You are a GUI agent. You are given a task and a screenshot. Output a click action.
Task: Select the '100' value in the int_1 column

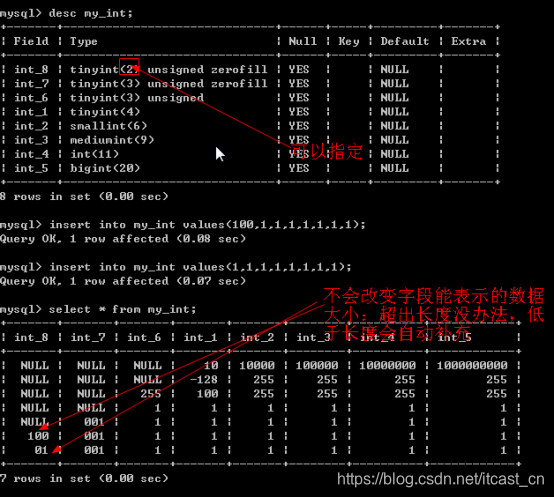[207, 394]
